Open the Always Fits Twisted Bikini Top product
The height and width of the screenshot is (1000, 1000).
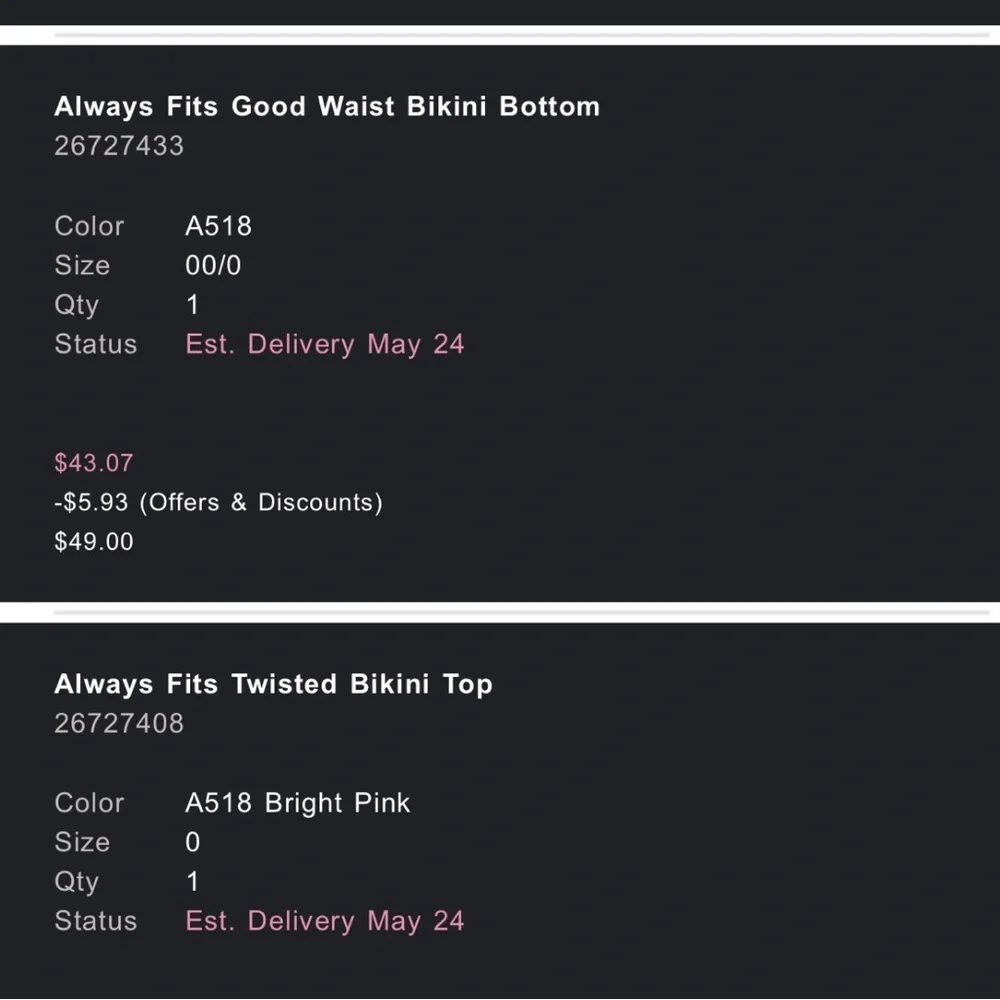[x=273, y=685]
